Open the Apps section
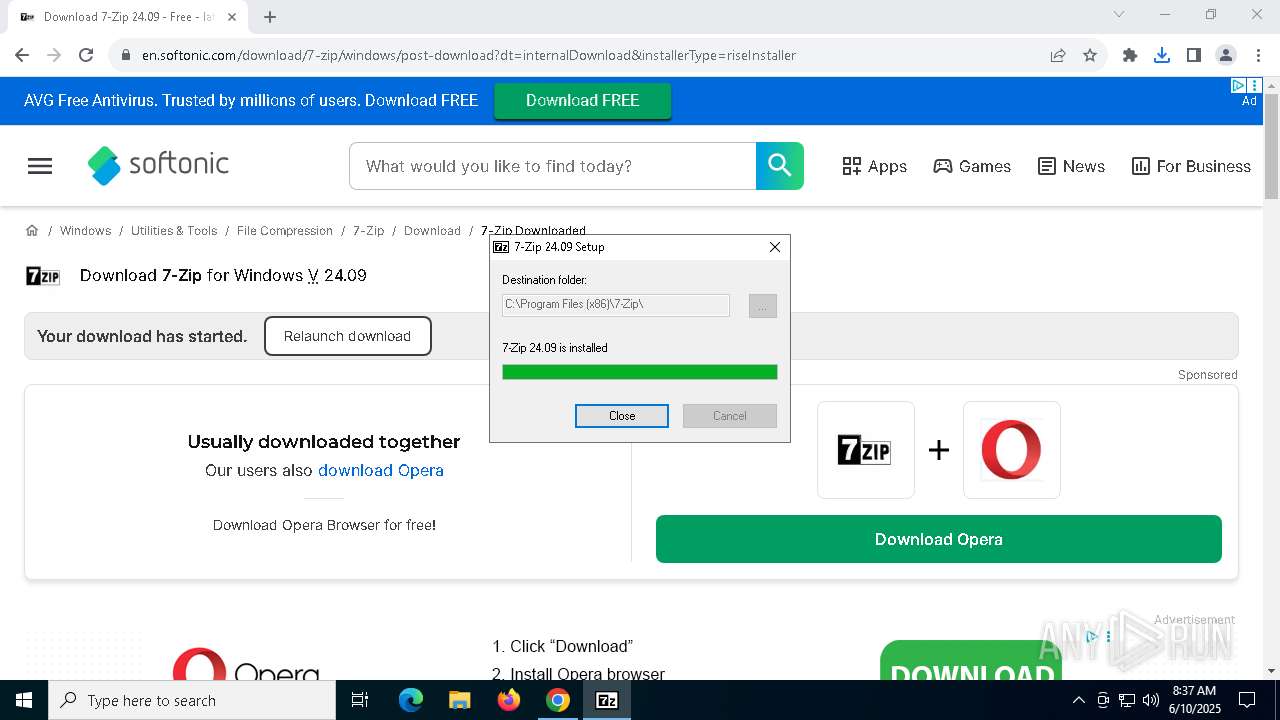Image resolution: width=1280 pixels, height=720 pixels. 874,166
